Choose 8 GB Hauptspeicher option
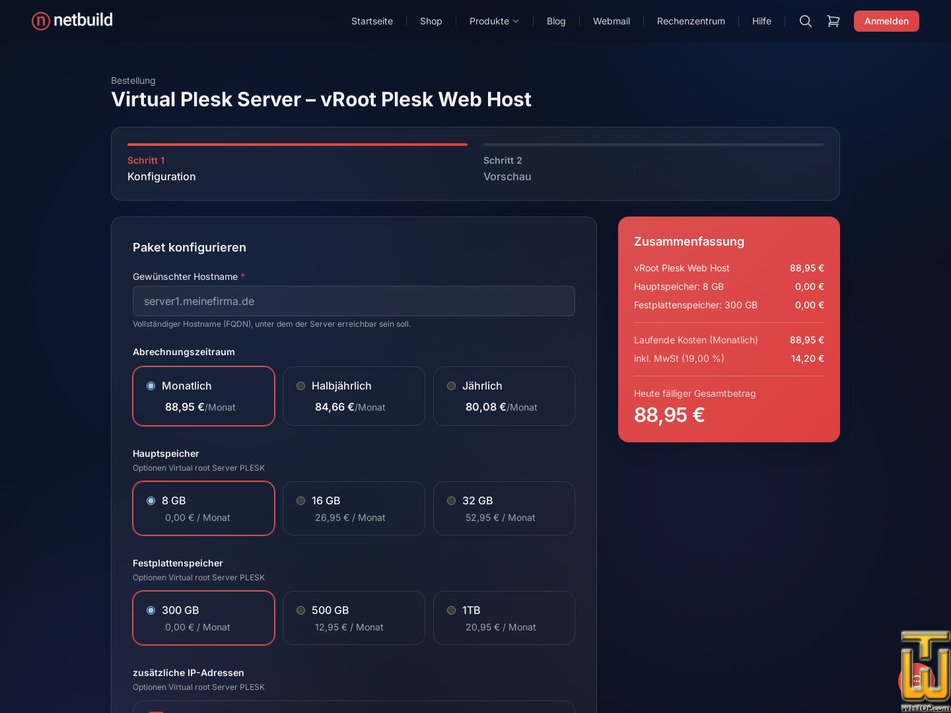The height and width of the screenshot is (713, 951). 203,508
